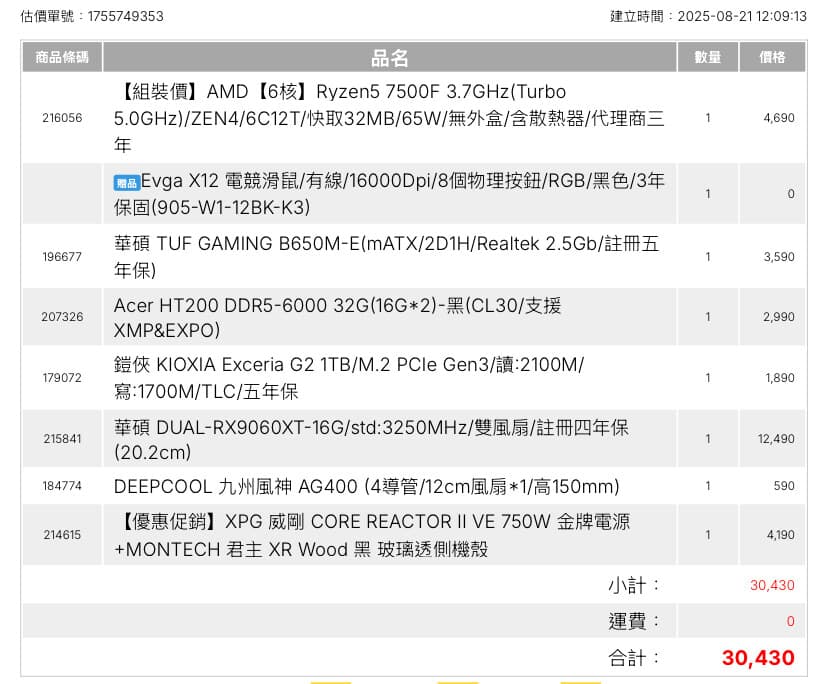Image resolution: width=828 pixels, height=684 pixels.
Task: Click barcode 196677
Action: 62,257
